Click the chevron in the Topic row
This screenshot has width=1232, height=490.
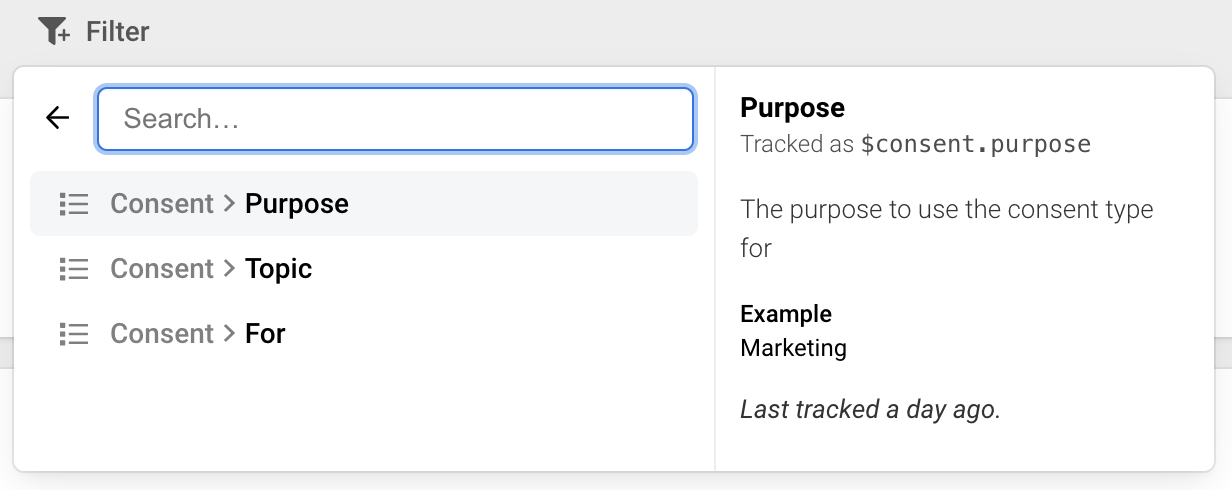230,269
